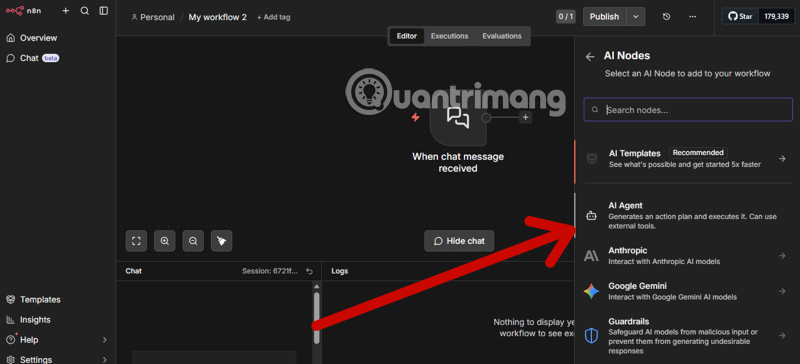Add the AI Agent node
Screen dimensions: 800x364
[x=687, y=215]
